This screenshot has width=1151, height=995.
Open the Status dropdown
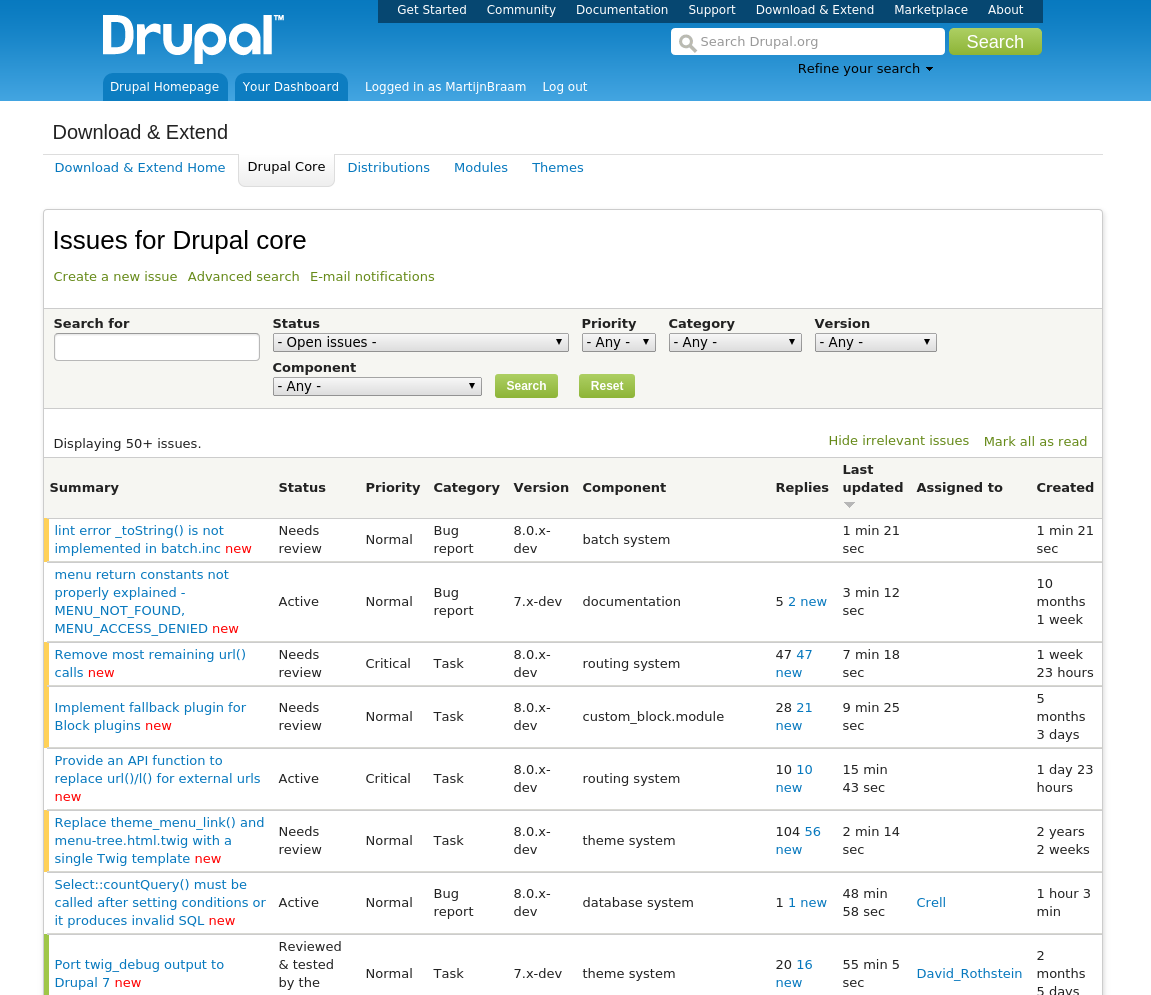pyautogui.click(x=421, y=342)
